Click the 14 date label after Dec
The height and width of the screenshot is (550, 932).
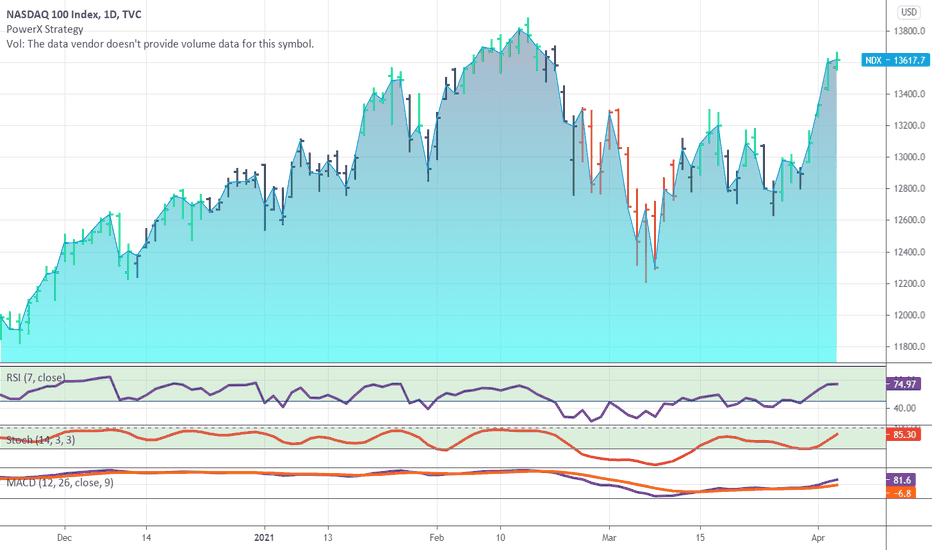pos(146,538)
